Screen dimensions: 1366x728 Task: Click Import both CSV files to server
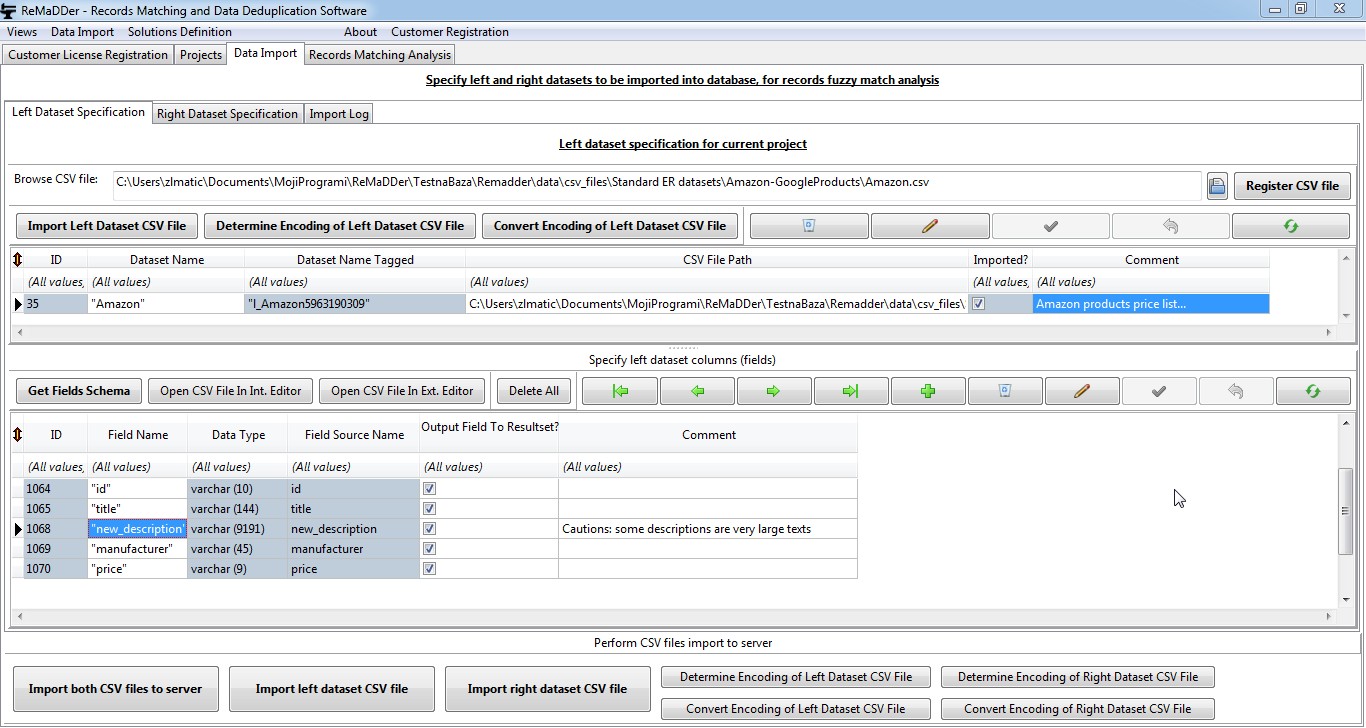(115, 689)
